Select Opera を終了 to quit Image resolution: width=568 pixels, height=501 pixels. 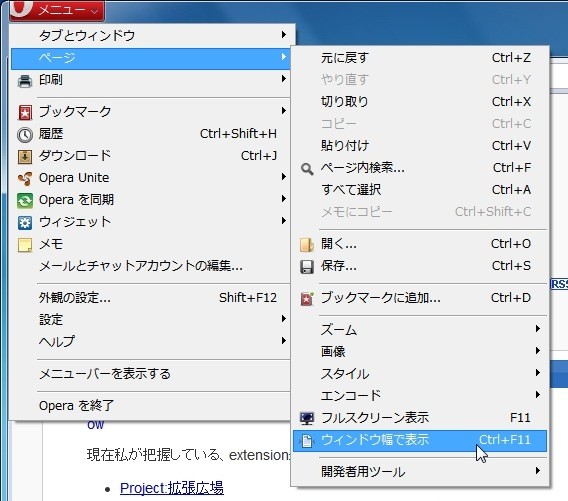click(x=151, y=406)
